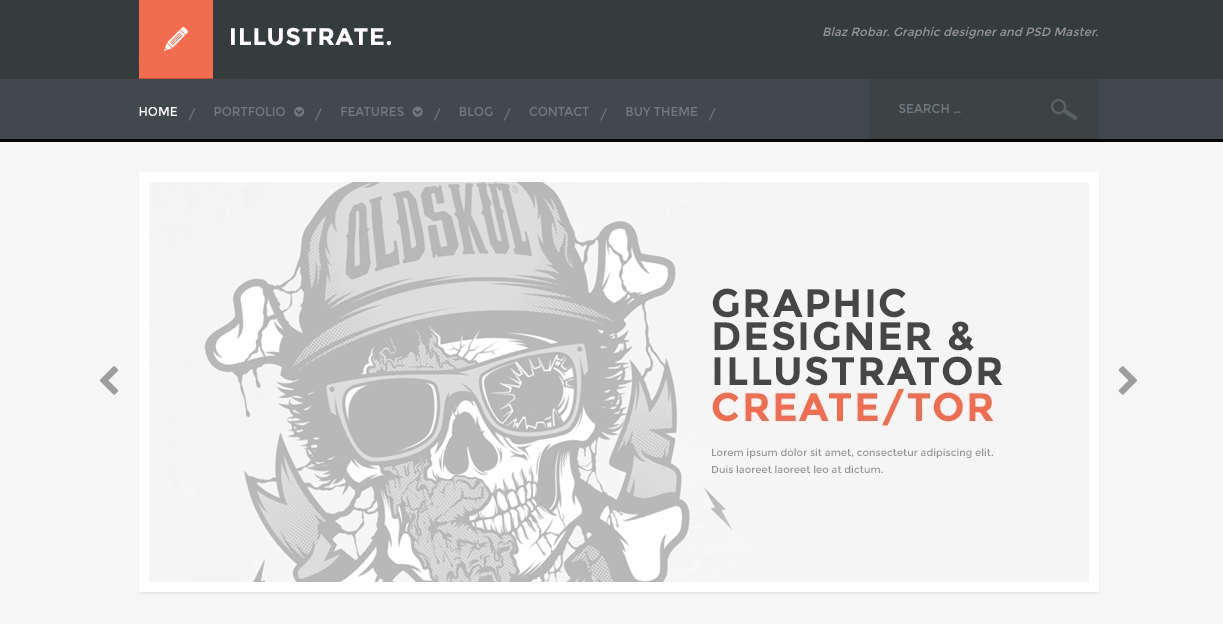
Task: Open the Features menu item
Action: [372, 112]
